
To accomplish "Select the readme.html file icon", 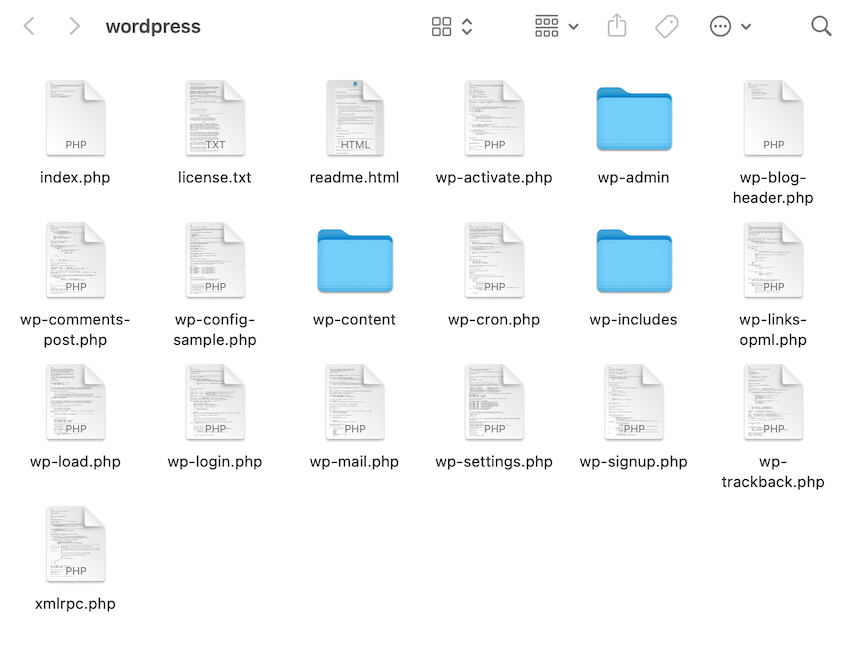I will (x=355, y=118).
